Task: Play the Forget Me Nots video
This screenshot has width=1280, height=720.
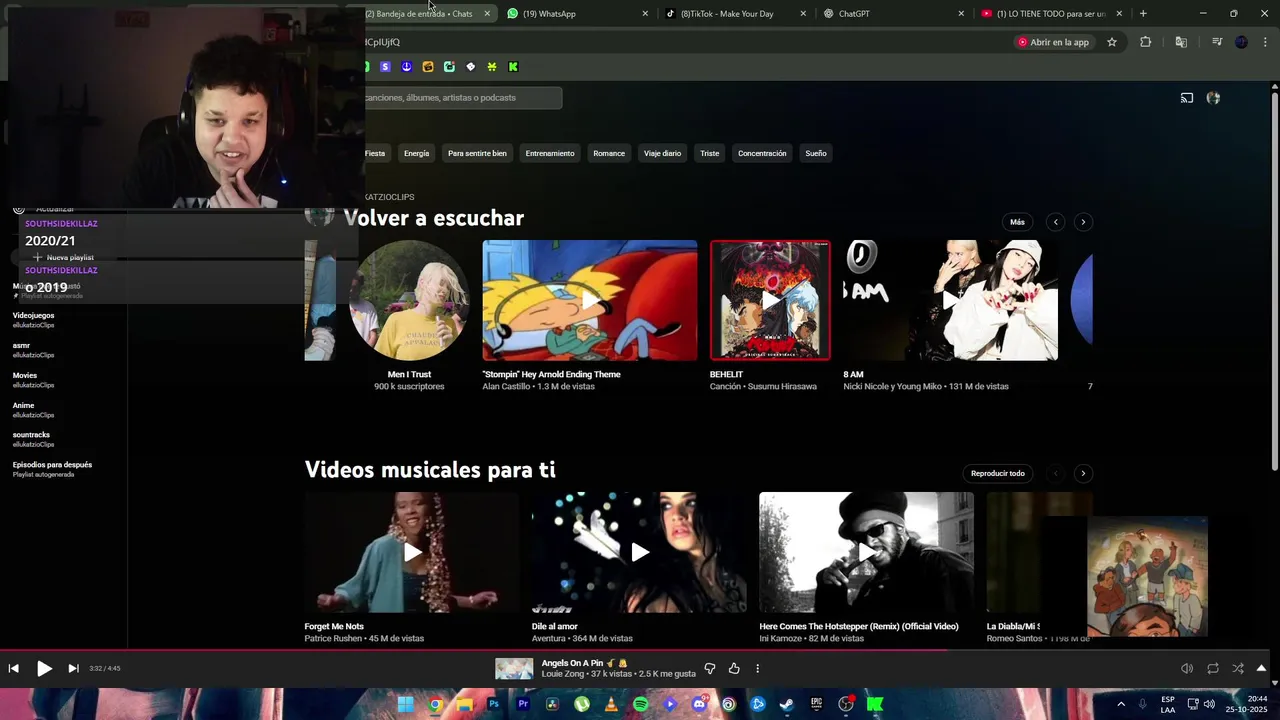Action: click(x=412, y=552)
